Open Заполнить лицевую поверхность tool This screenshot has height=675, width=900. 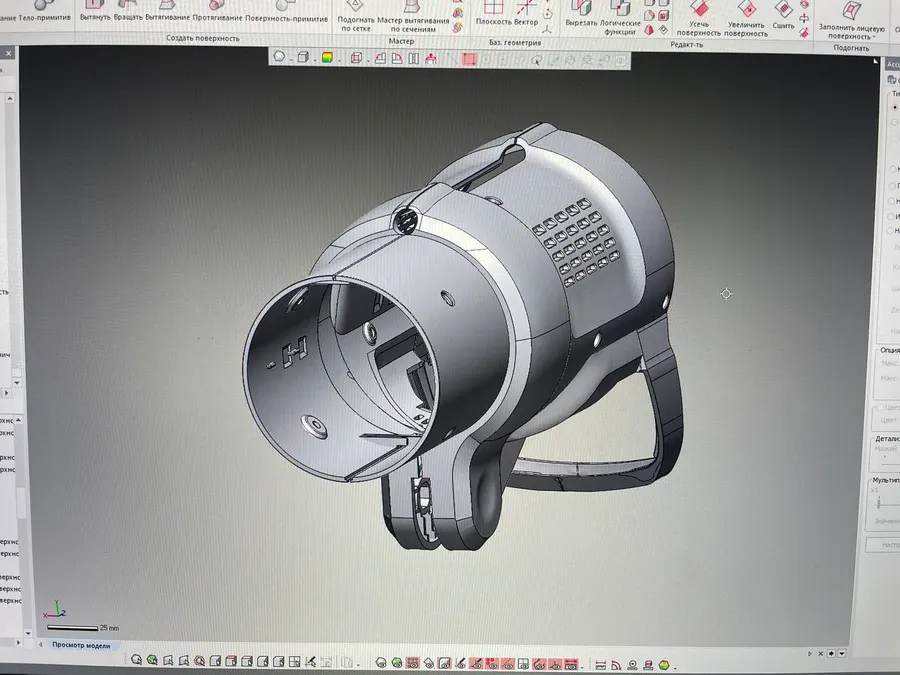pos(851,21)
